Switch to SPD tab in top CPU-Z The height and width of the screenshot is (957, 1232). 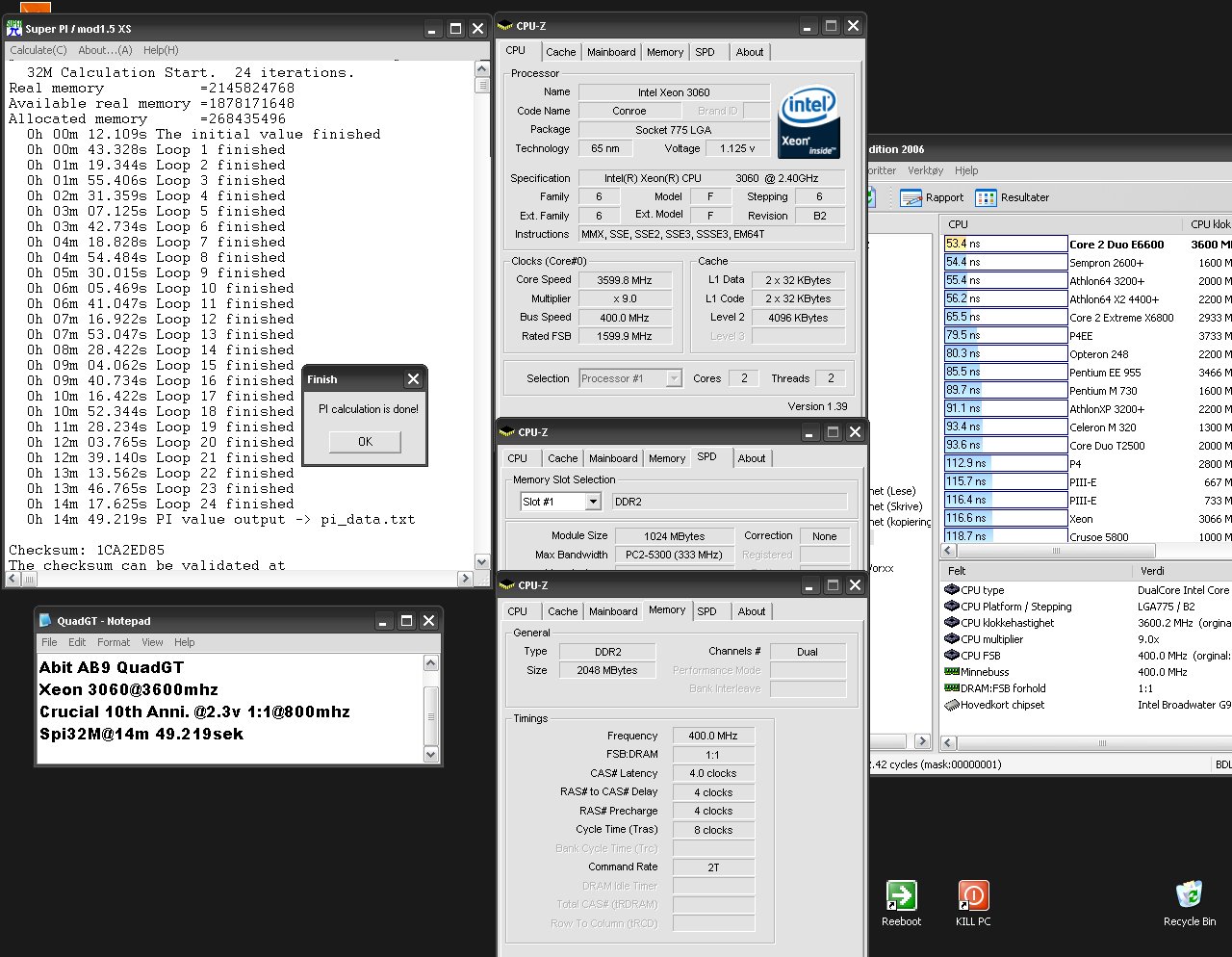(x=706, y=52)
